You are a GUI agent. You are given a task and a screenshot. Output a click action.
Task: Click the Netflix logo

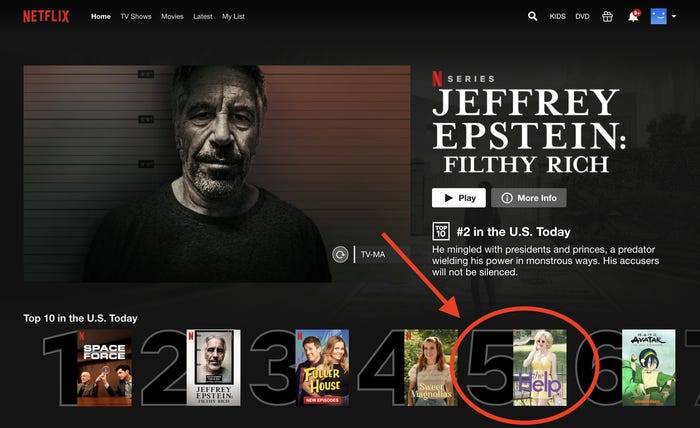click(46, 17)
